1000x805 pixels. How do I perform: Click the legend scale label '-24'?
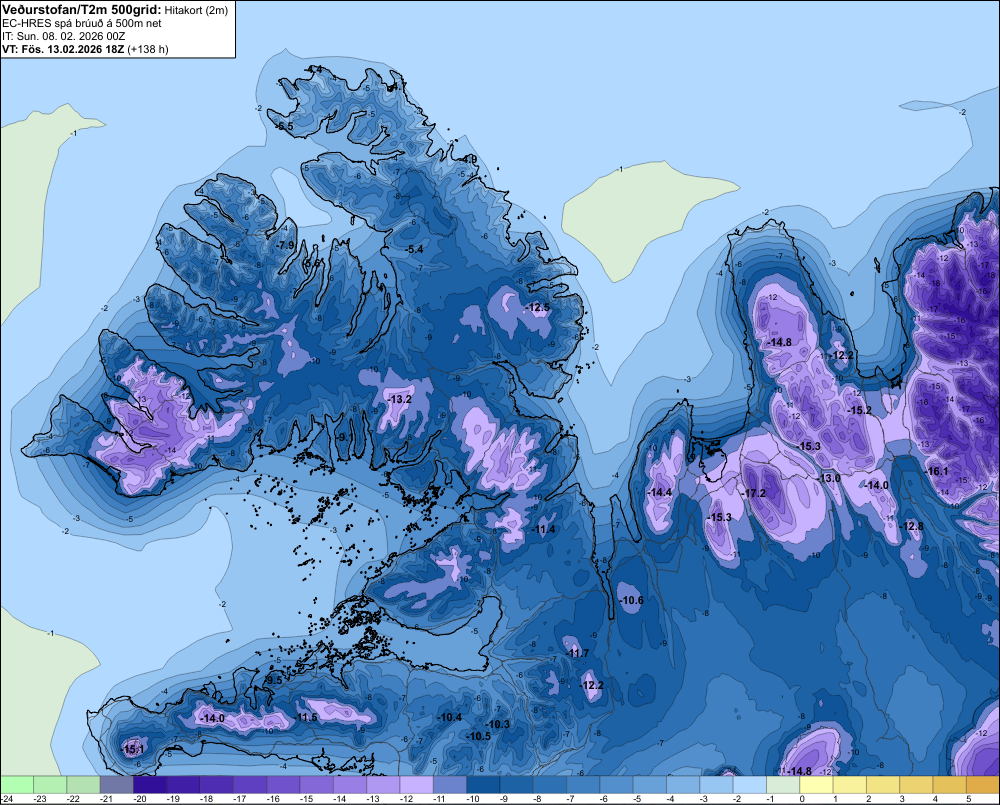coord(8,799)
